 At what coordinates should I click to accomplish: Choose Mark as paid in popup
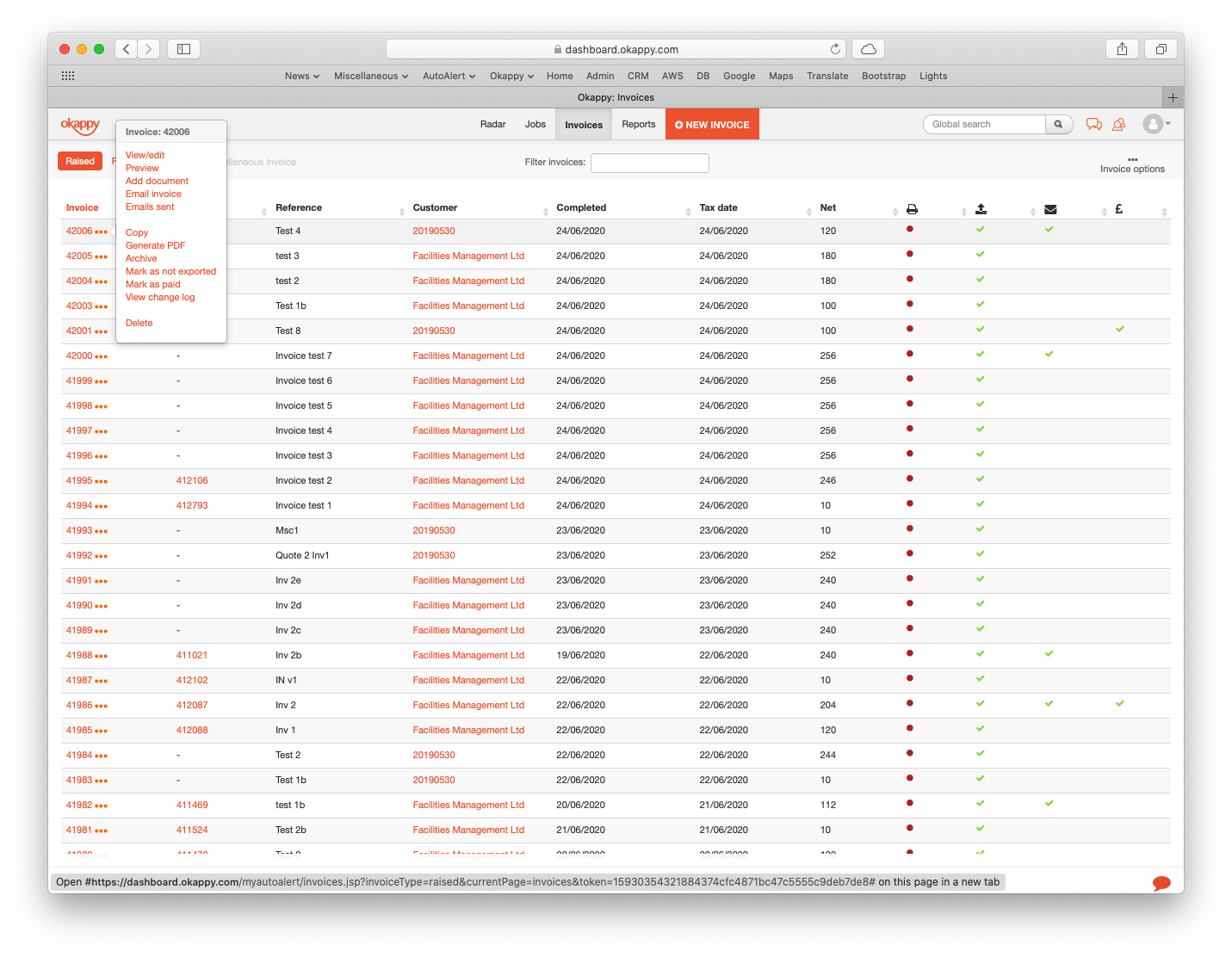click(153, 284)
